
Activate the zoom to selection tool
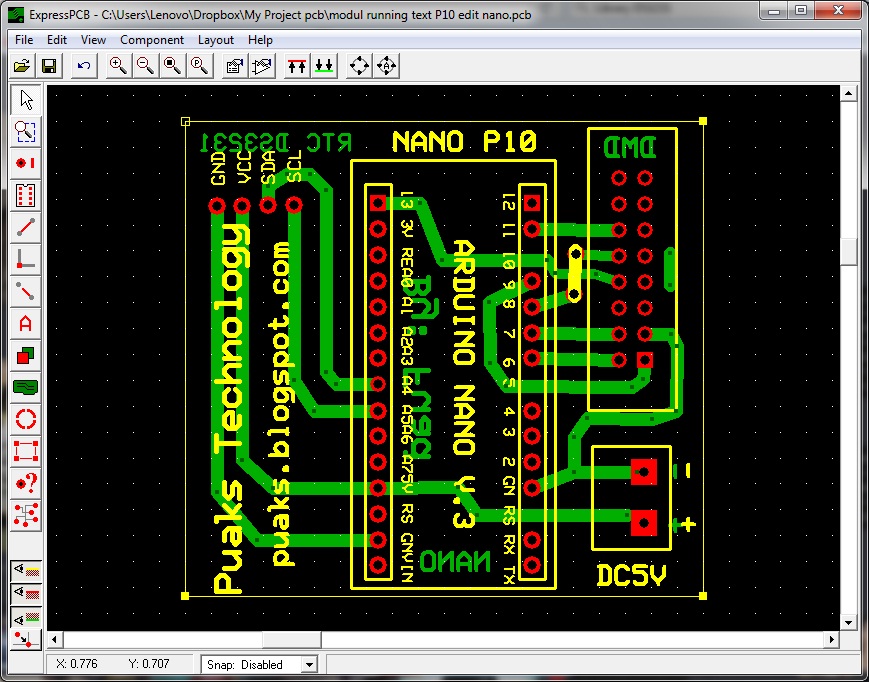[x=24, y=131]
